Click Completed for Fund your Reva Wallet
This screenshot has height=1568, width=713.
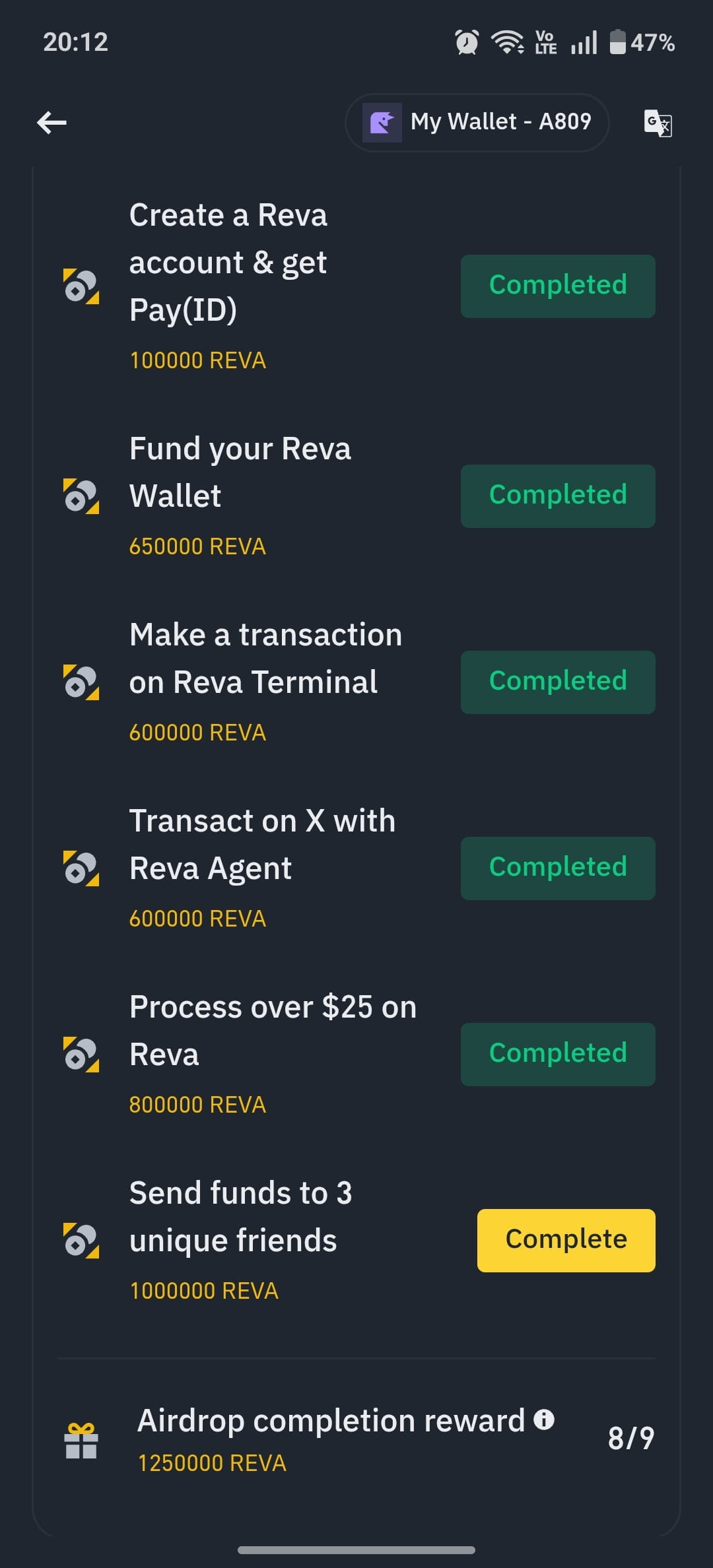pyautogui.click(x=558, y=496)
